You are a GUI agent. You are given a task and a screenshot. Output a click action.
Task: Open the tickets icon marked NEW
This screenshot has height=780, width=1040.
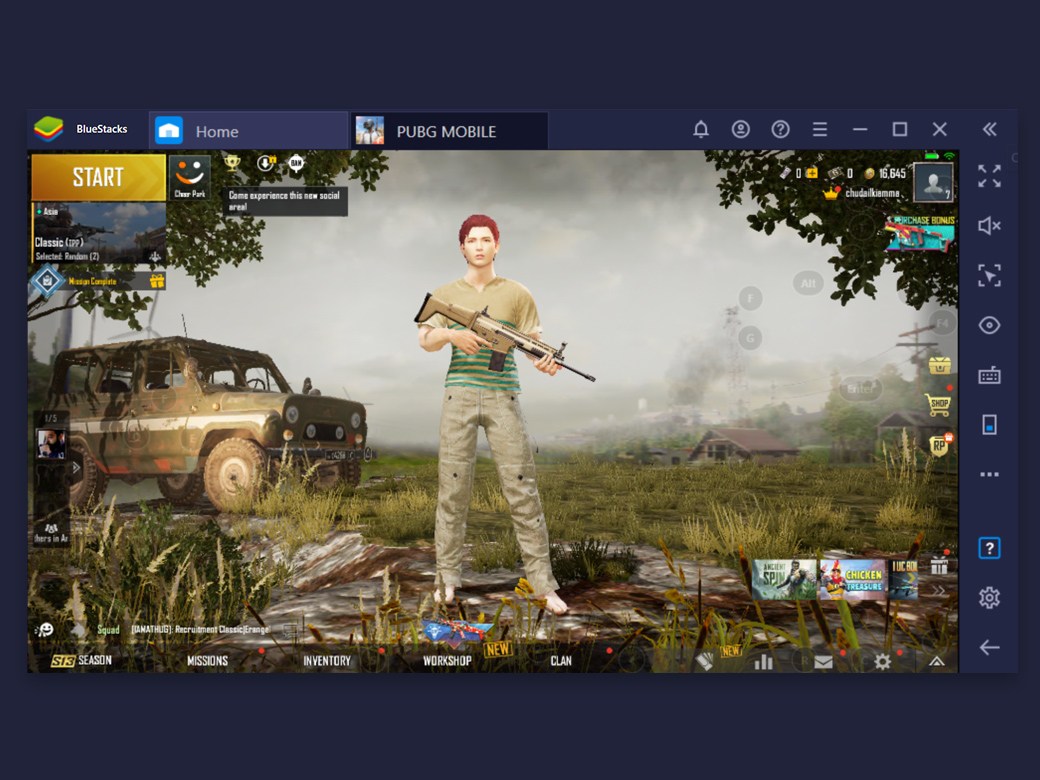(x=705, y=661)
